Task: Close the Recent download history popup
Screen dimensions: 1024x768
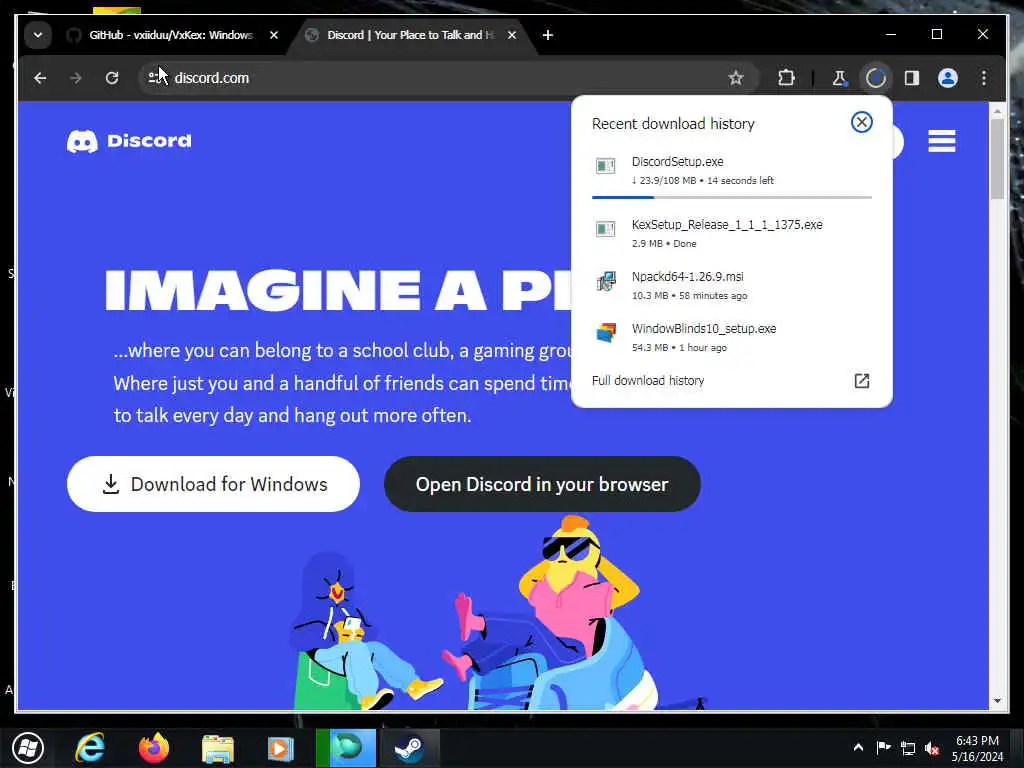Action: tap(861, 122)
